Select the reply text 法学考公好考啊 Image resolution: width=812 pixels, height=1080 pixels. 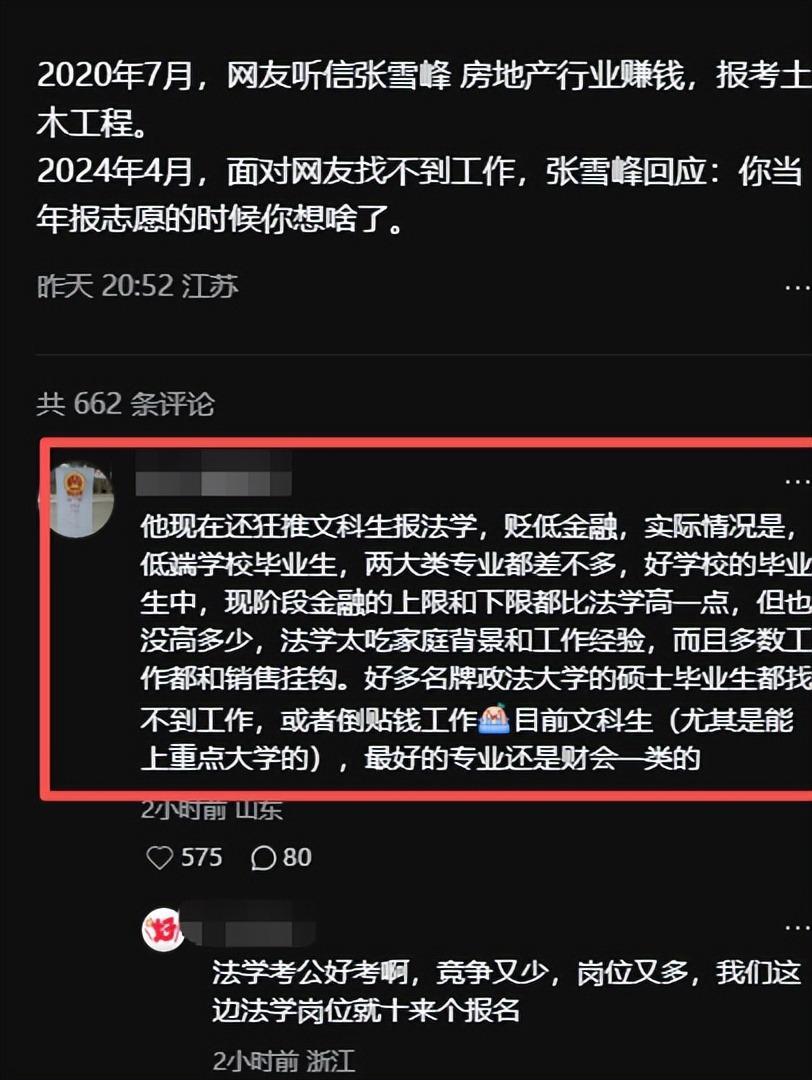(506, 992)
